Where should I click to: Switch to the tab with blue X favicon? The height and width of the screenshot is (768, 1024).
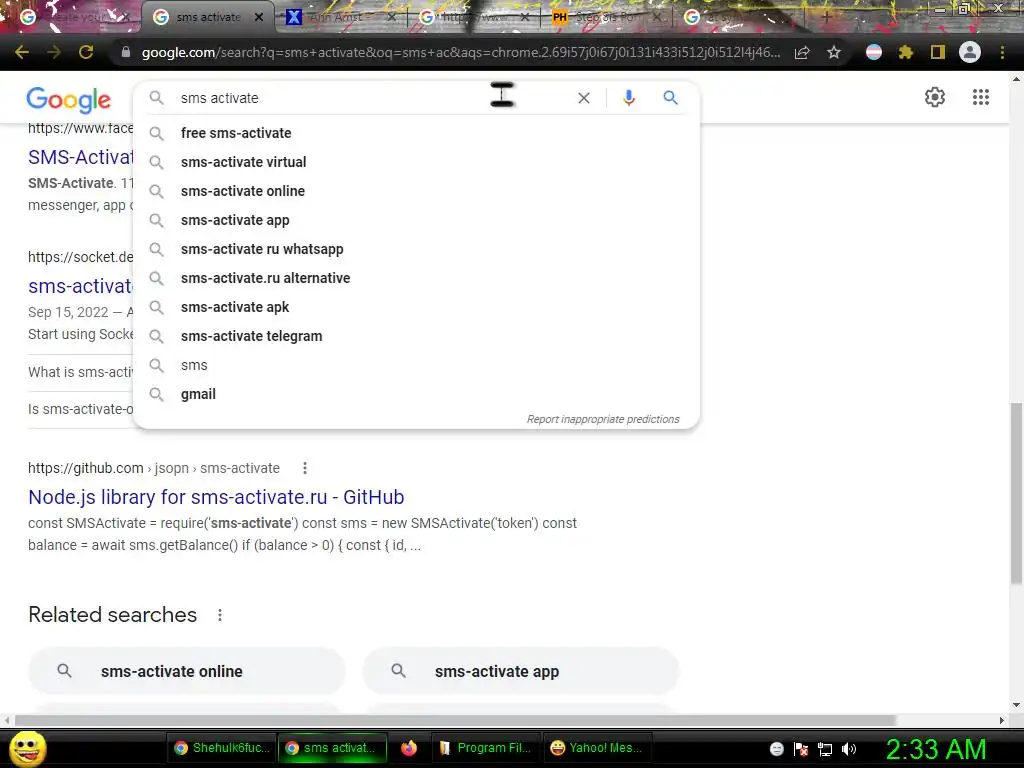coord(340,17)
